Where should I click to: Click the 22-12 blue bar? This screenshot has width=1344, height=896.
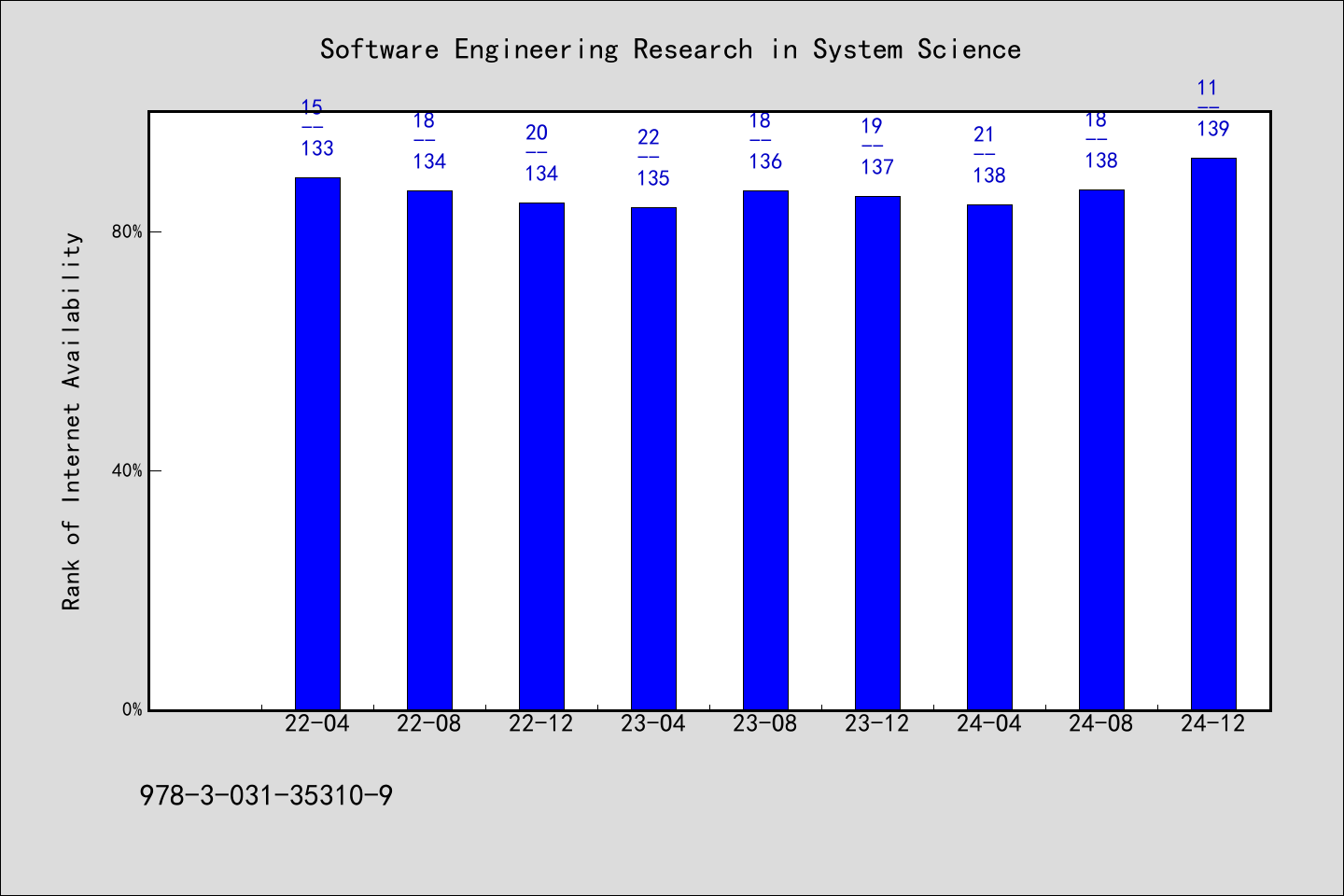[x=541, y=456]
